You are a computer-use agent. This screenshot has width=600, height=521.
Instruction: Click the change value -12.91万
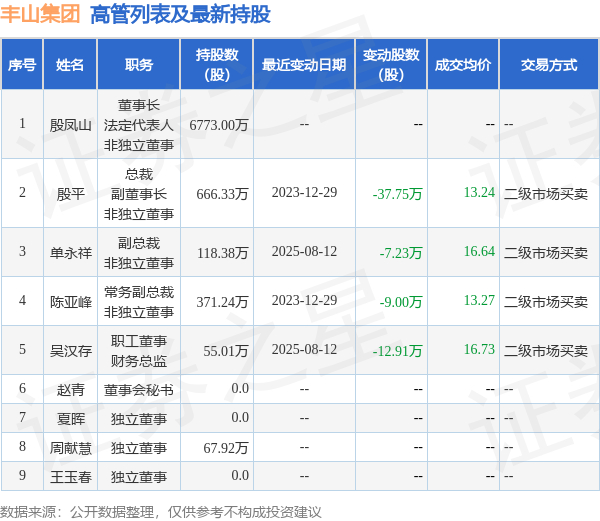[x=397, y=351]
